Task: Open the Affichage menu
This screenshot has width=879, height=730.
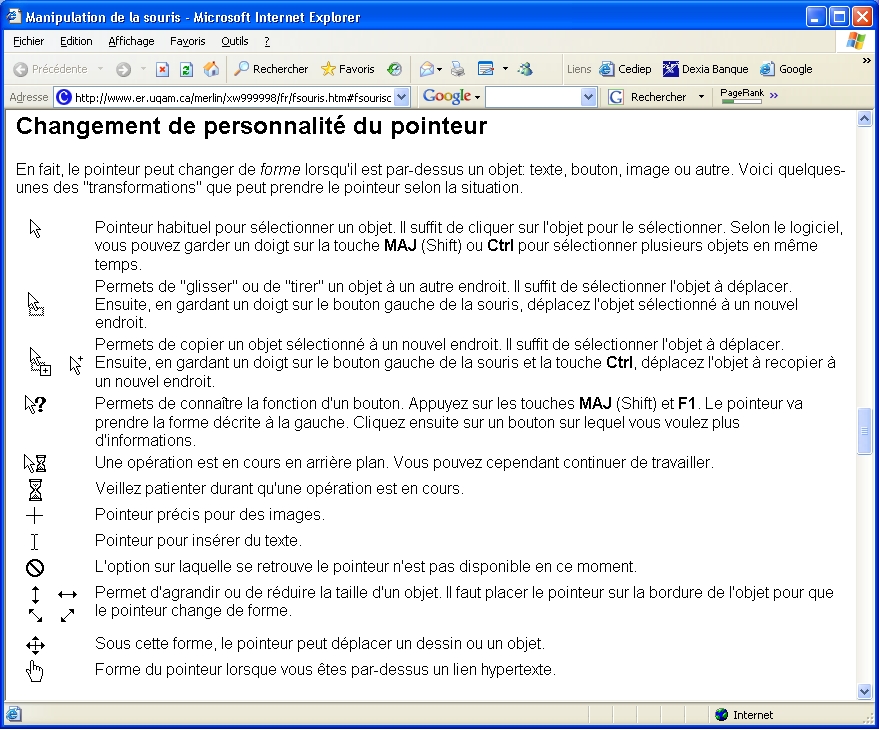Action: [x=131, y=41]
